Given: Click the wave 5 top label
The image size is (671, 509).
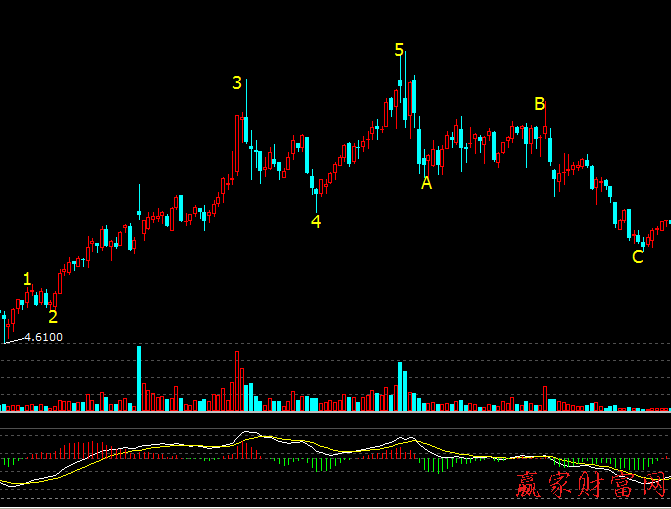Looking at the screenshot, I should 399,50.
